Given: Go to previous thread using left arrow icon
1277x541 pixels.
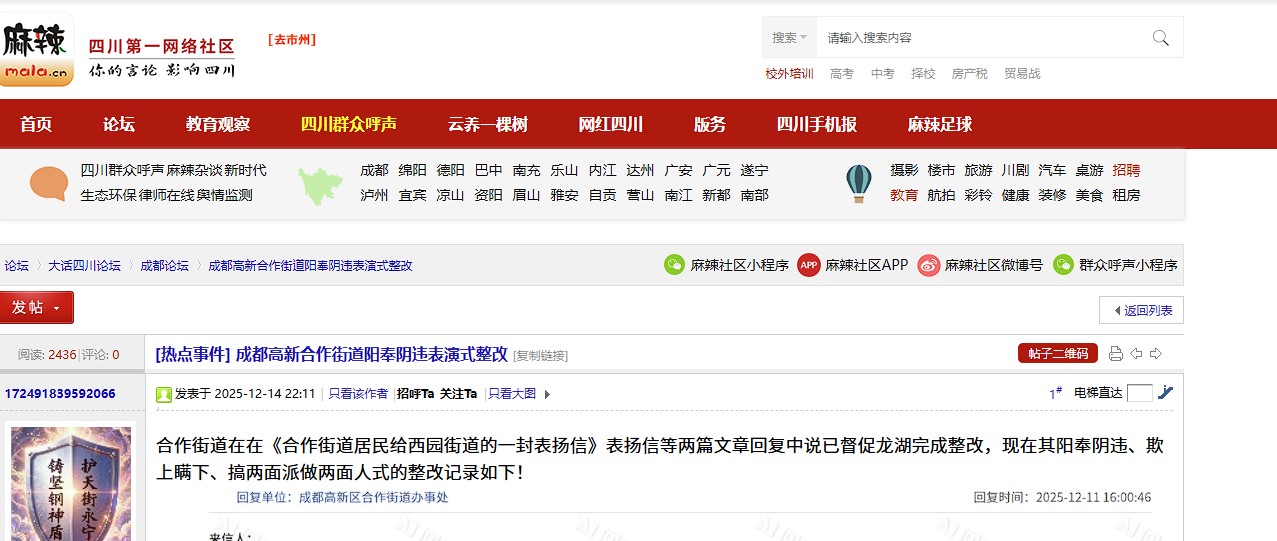Looking at the screenshot, I should (1136, 354).
